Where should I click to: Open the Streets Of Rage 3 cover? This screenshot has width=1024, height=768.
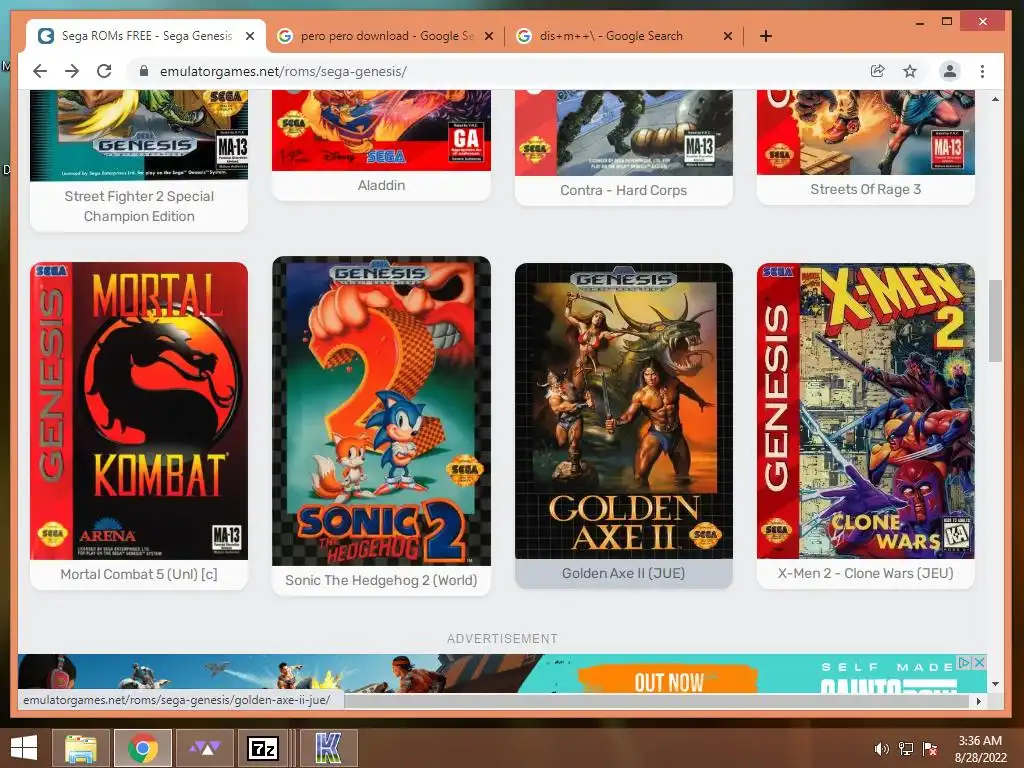point(865,133)
